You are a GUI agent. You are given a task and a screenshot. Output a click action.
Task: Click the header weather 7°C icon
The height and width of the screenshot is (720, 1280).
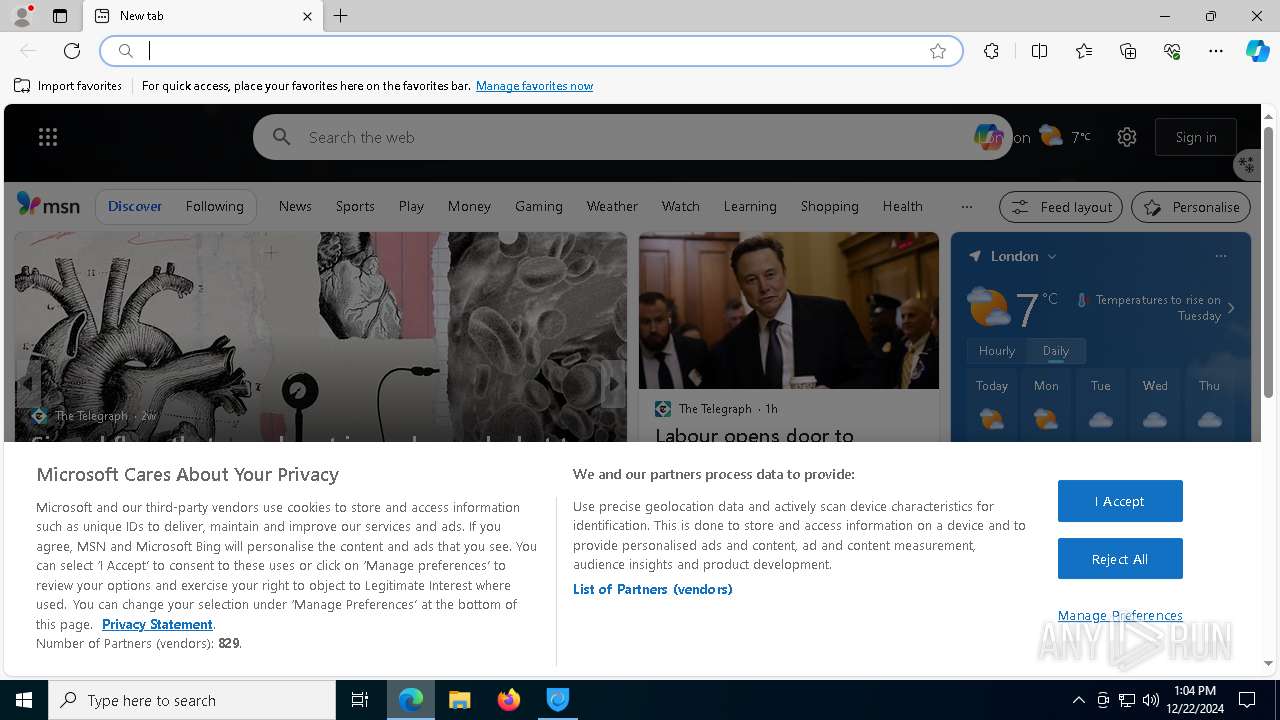pyautogui.click(x=1051, y=136)
